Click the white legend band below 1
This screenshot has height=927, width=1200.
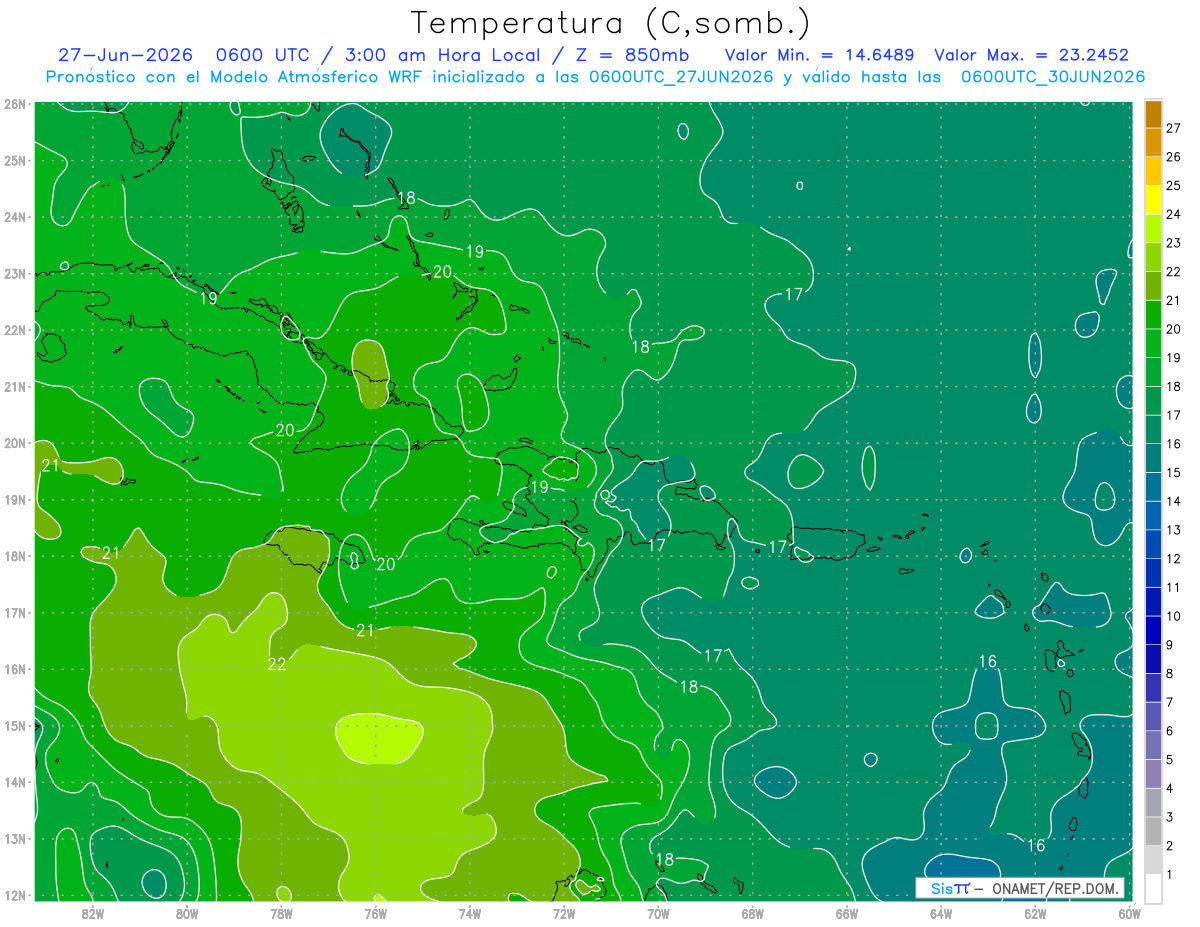[x=1153, y=888]
